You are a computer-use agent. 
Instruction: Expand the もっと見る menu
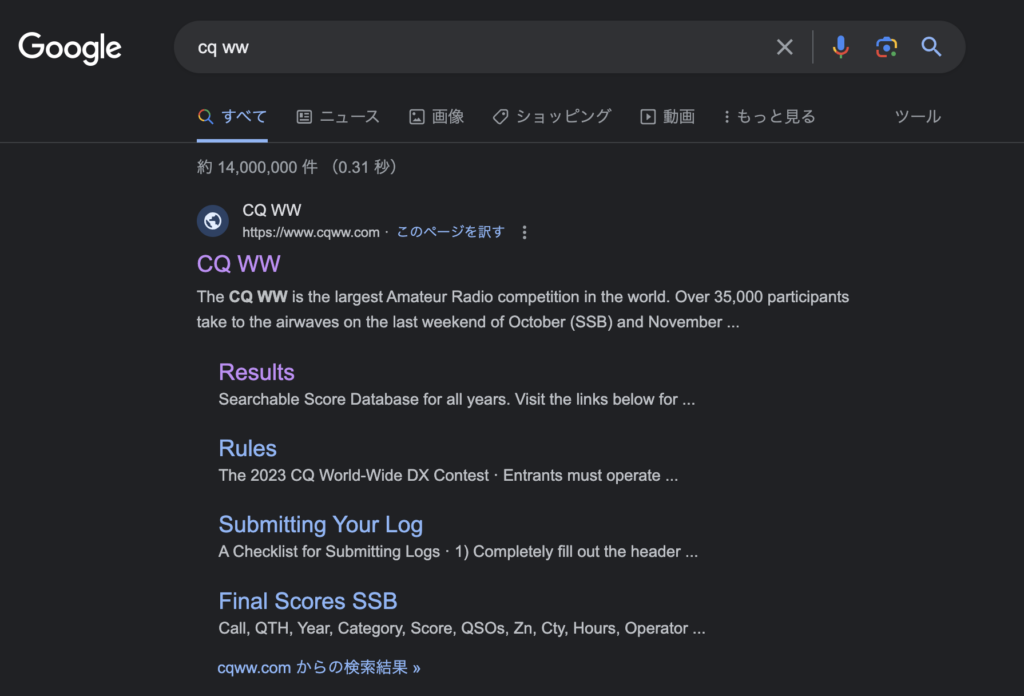pyautogui.click(x=769, y=117)
